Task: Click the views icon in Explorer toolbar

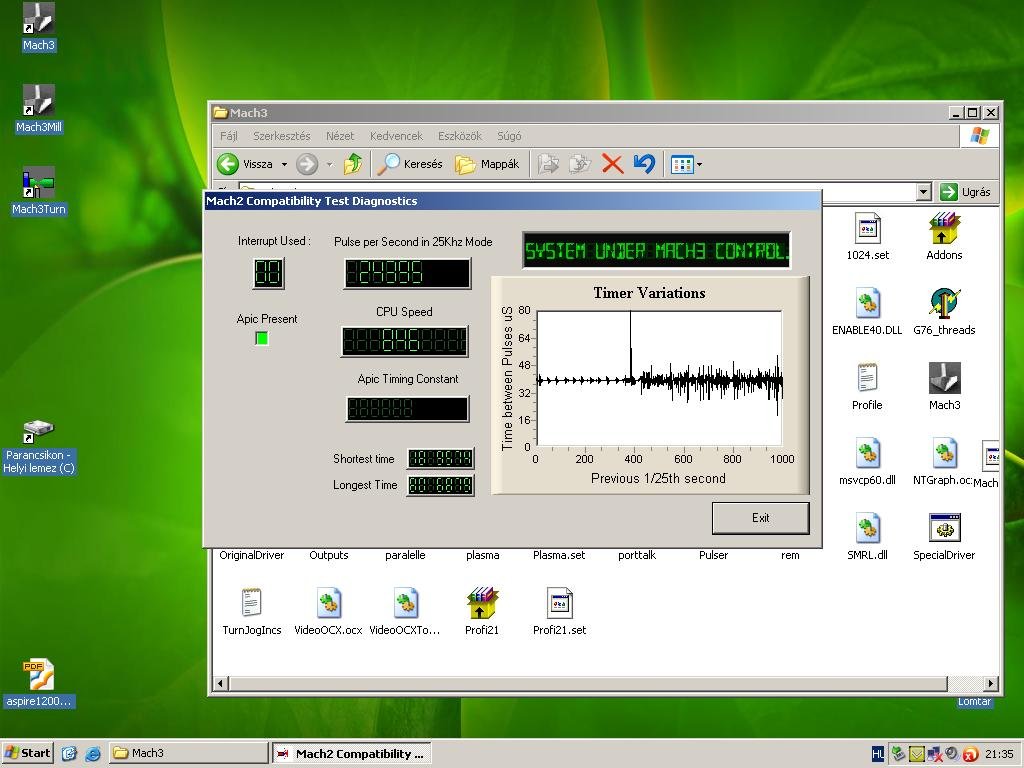Action: tap(681, 164)
